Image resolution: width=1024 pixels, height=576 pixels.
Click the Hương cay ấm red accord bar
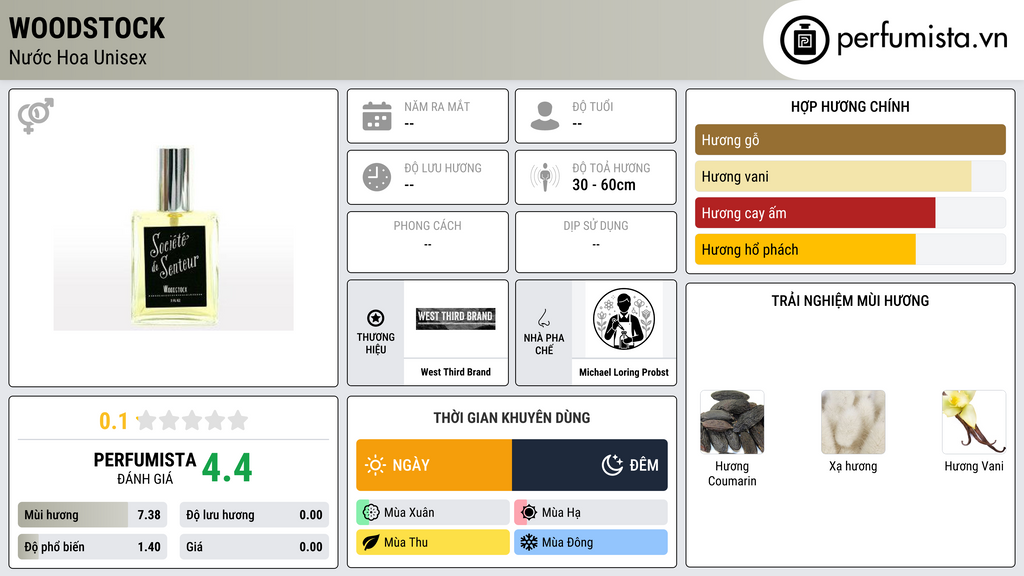pos(850,213)
